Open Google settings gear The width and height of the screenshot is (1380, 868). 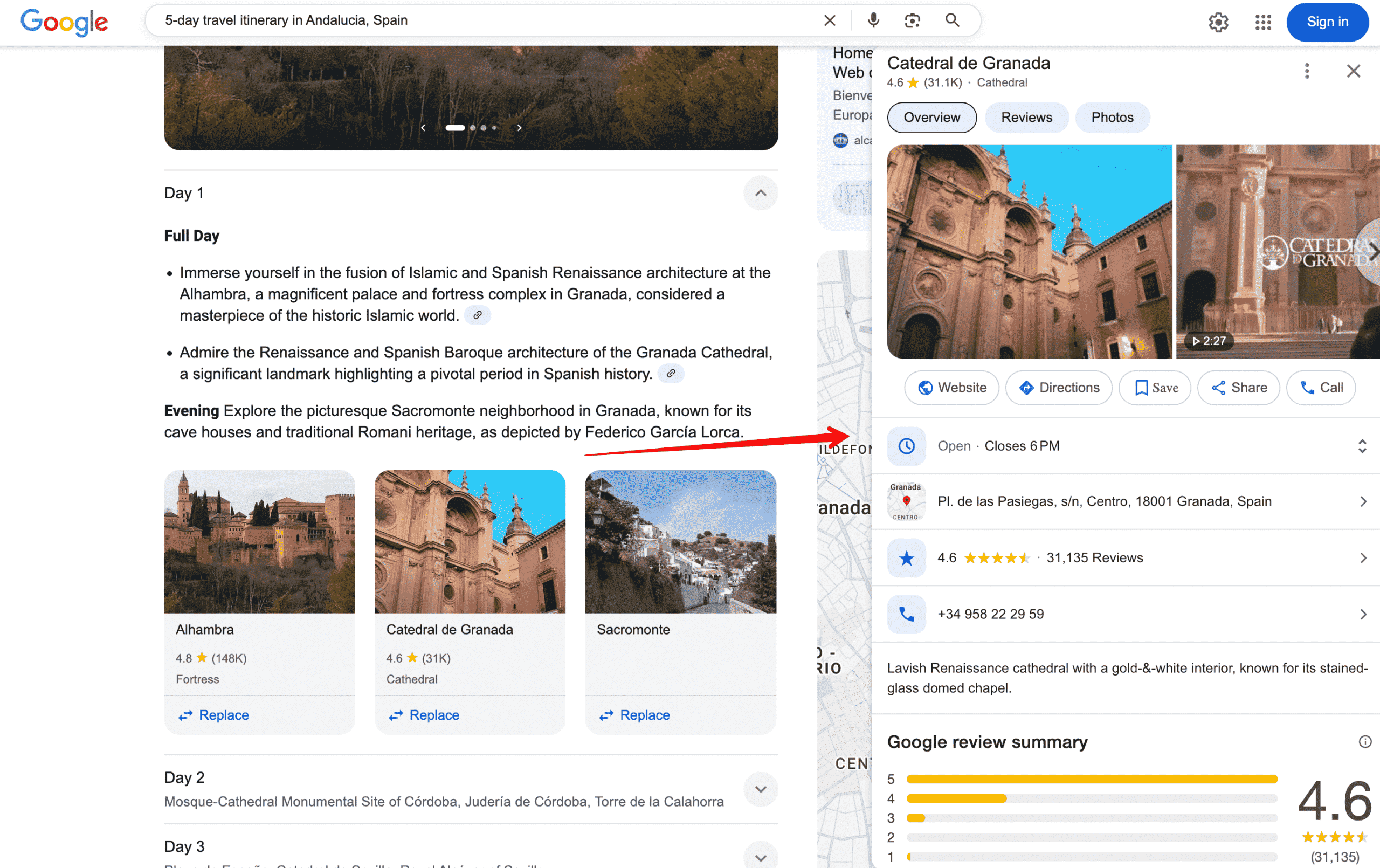coord(1218,22)
